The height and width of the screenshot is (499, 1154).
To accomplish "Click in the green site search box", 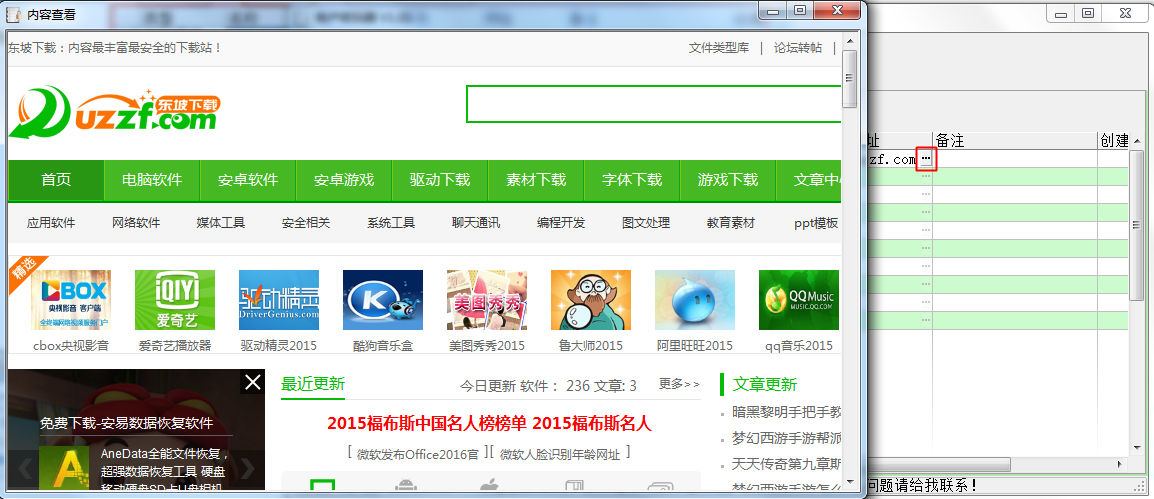I will tap(654, 104).
